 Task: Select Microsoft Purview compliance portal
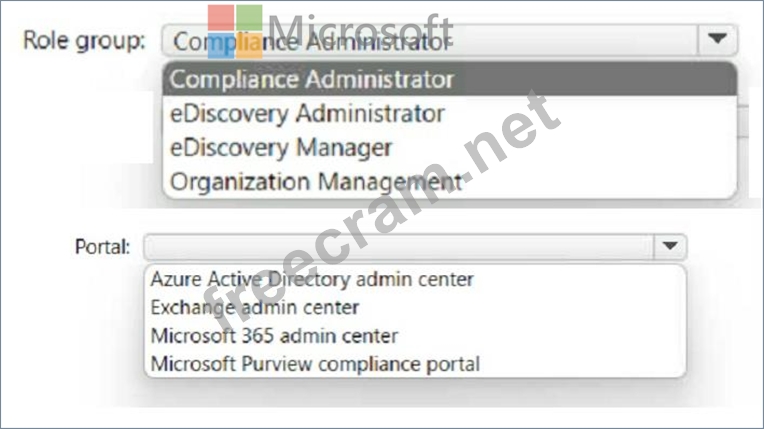click(315, 364)
